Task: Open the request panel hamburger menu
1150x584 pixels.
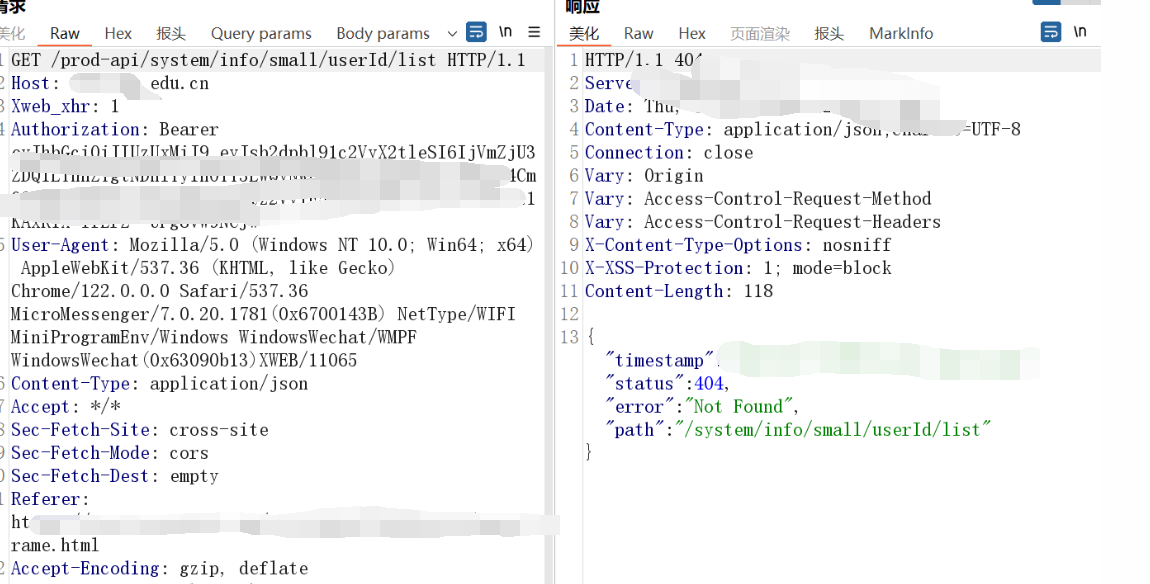Action: [x=534, y=32]
